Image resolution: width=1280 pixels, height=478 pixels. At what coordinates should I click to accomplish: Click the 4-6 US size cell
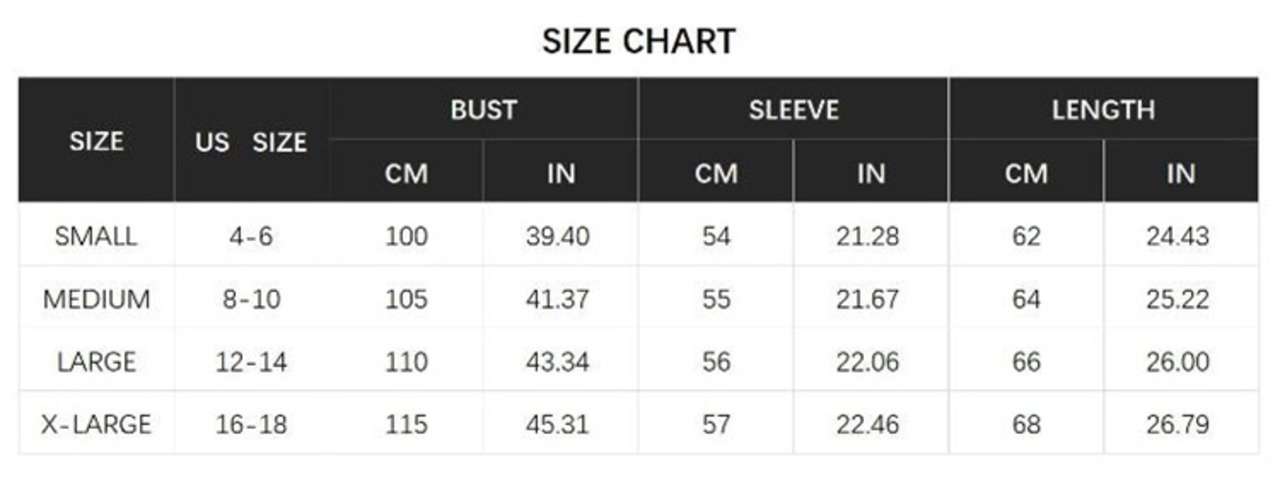pos(251,237)
